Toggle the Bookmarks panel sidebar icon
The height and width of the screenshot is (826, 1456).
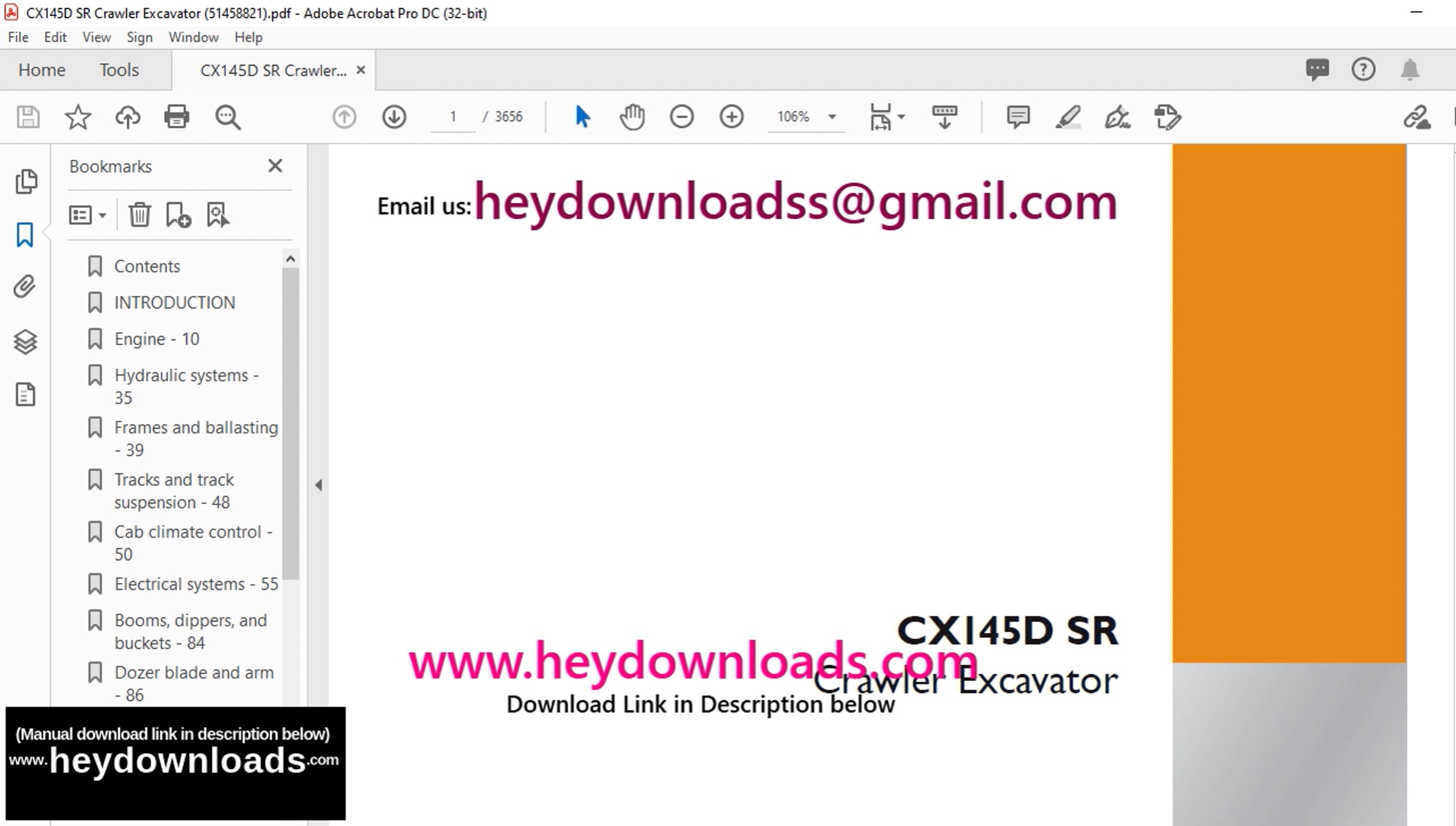click(25, 235)
